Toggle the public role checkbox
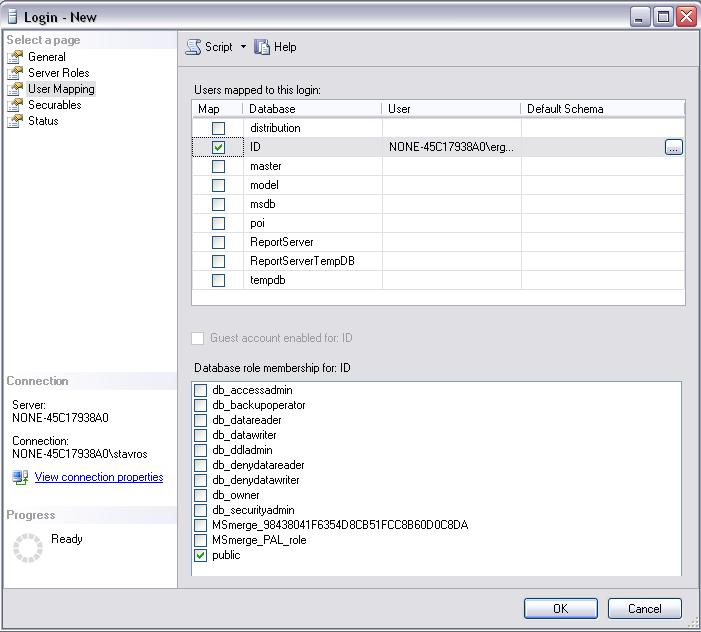Image resolution: width=701 pixels, height=632 pixels. 200,555
